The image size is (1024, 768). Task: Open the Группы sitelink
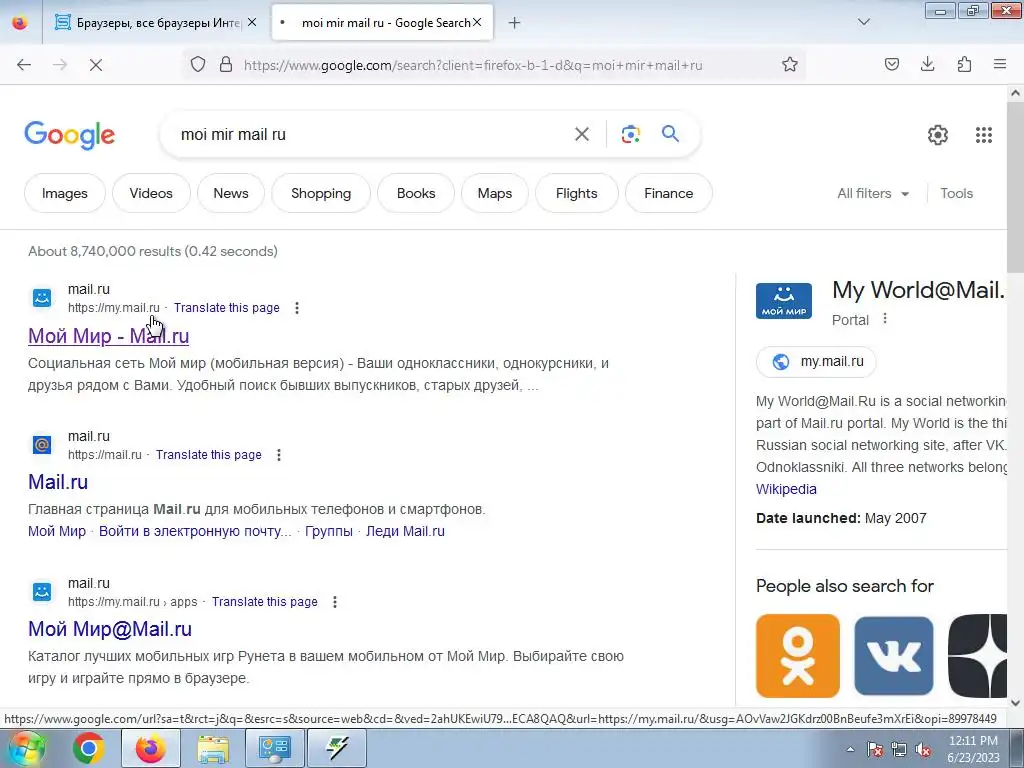pos(328,531)
